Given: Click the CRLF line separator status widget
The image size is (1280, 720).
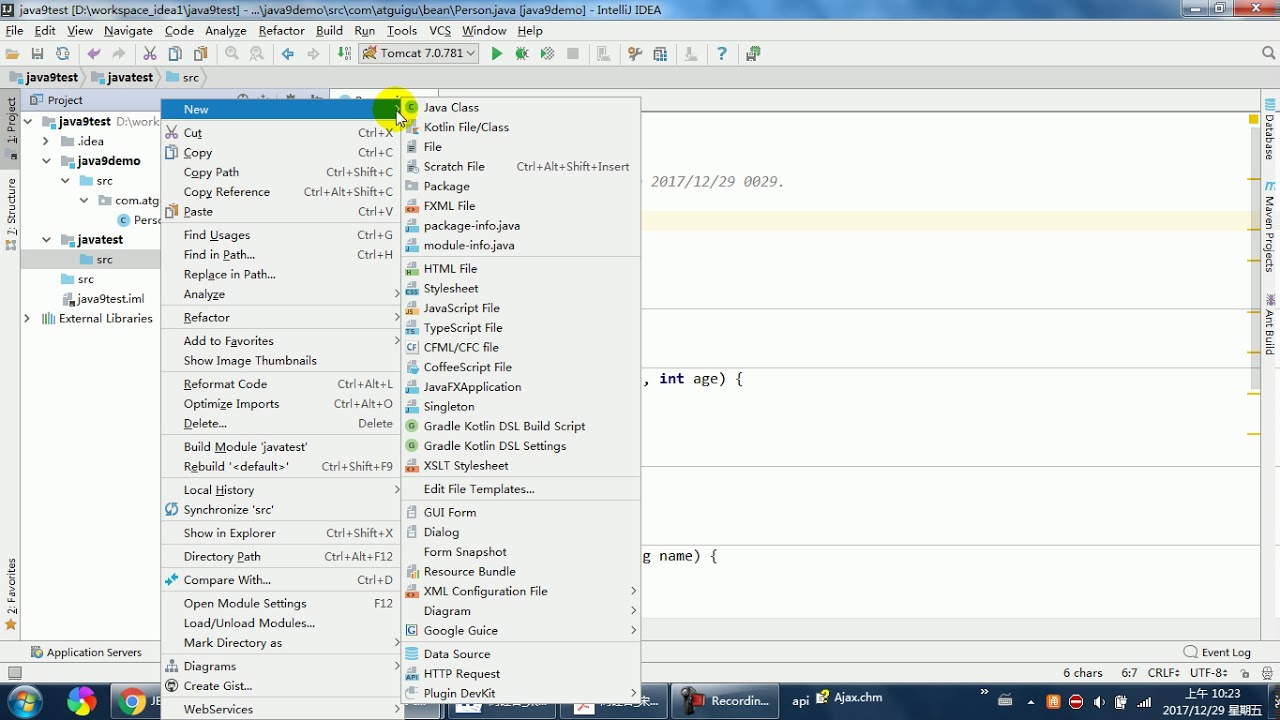Looking at the screenshot, I should coord(1164,673).
